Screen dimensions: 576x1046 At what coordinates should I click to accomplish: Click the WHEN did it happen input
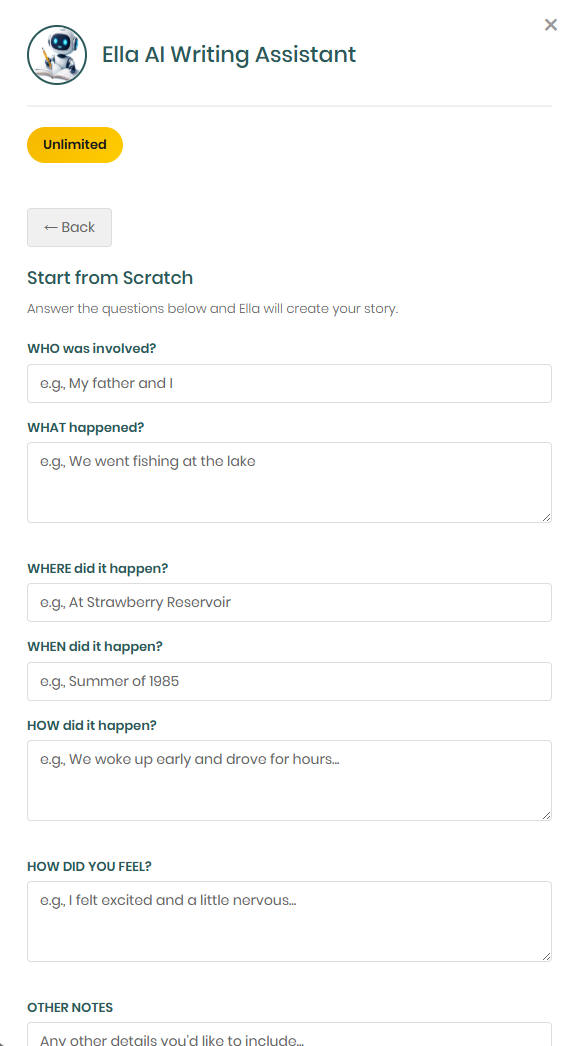pyautogui.click(x=289, y=681)
